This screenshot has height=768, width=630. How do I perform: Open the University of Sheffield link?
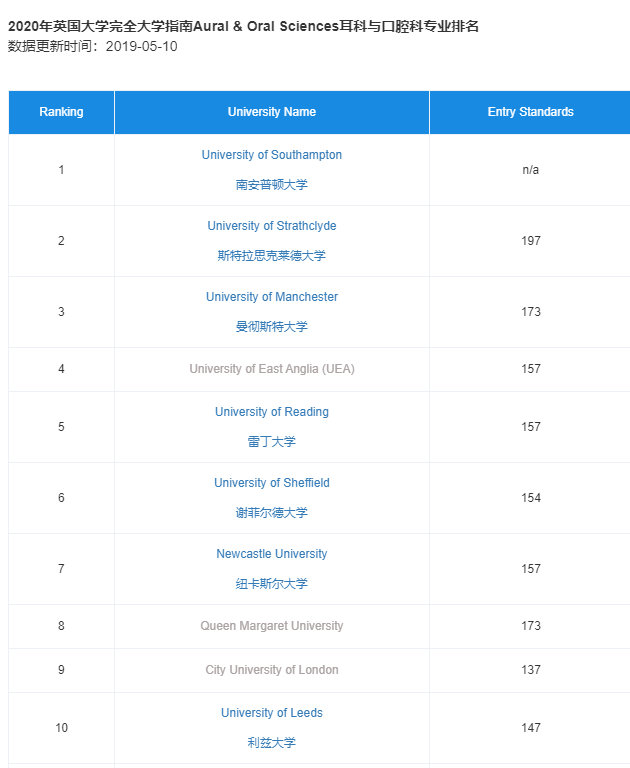point(271,483)
